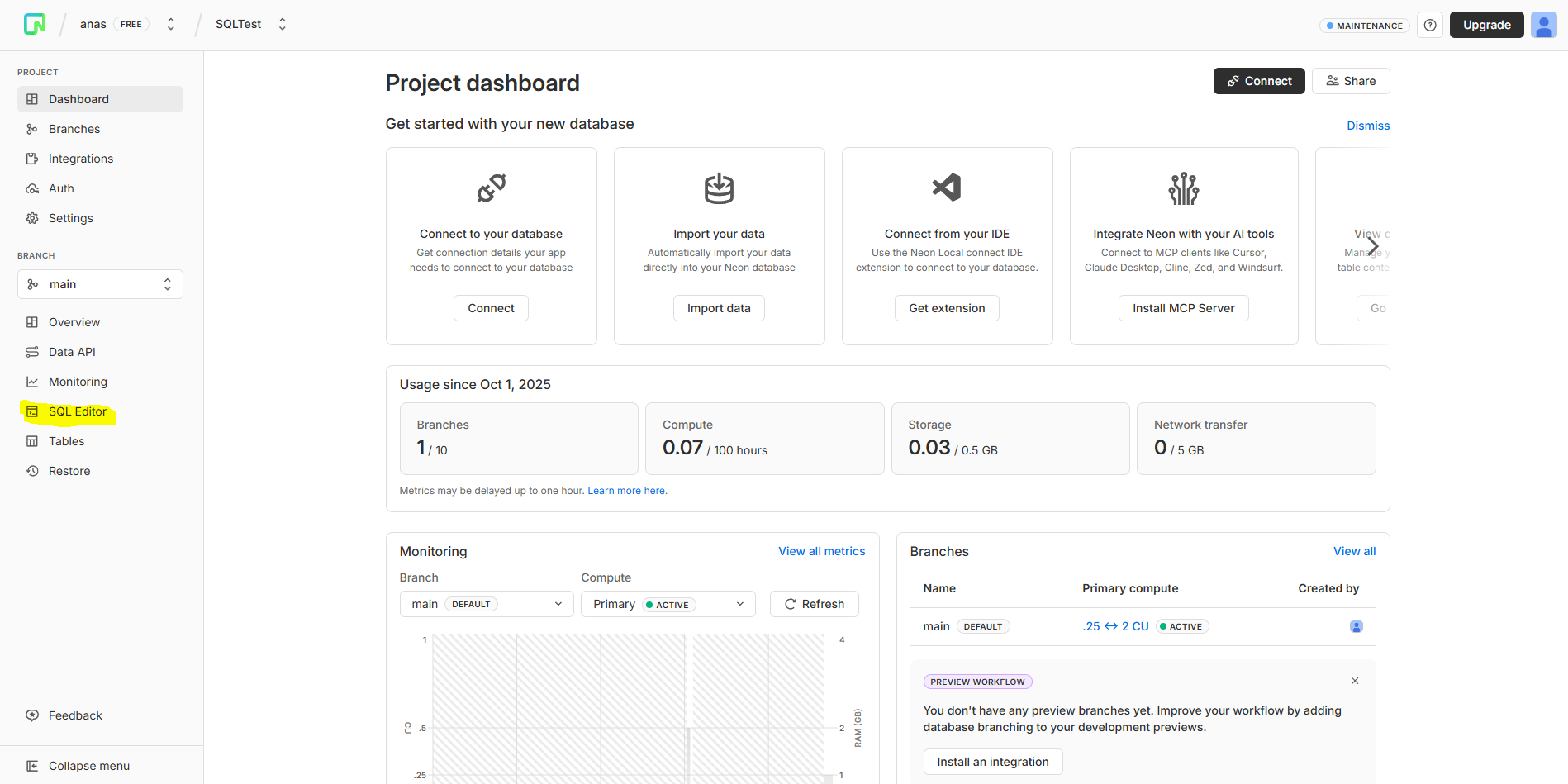Click the Install an integration button
This screenshot has height=784, width=1568.
tap(993, 762)
